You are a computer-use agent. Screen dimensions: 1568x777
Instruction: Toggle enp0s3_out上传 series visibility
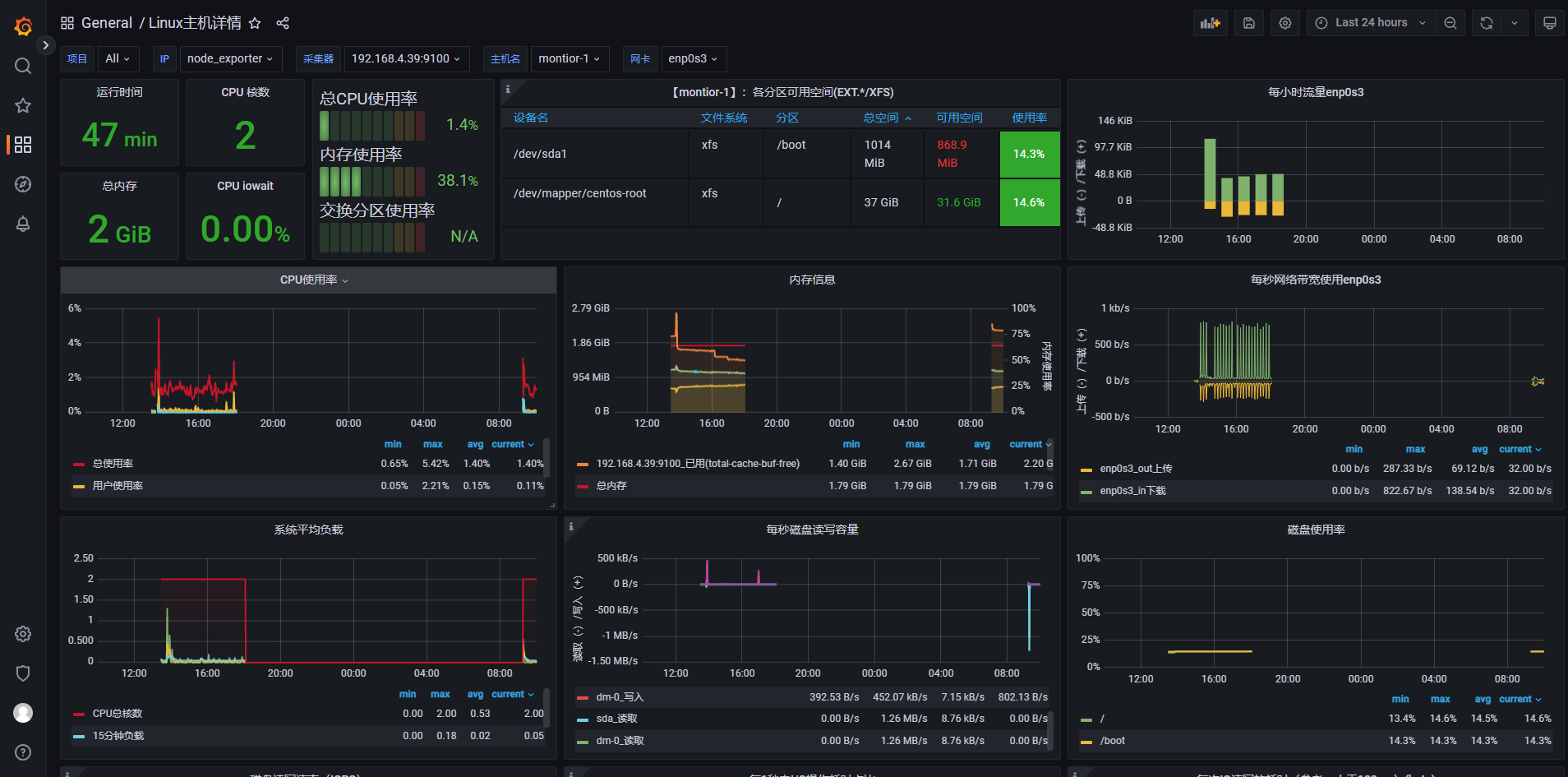1137,469
